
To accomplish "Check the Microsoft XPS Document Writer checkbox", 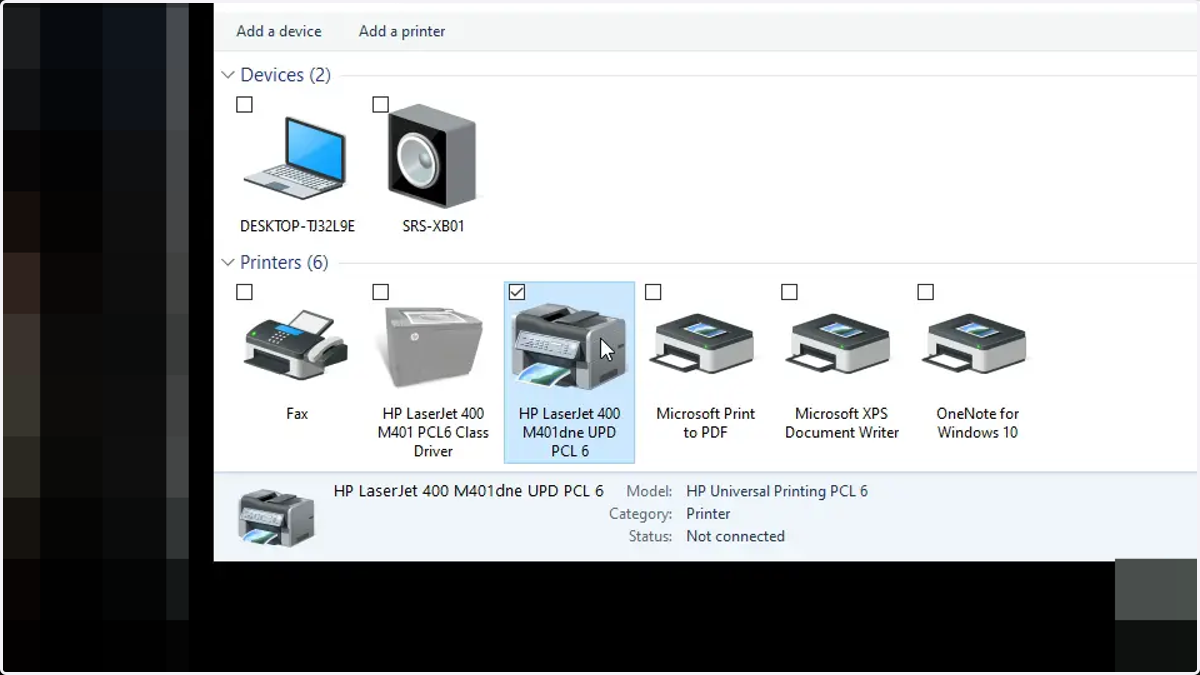I will click(789, 292).
